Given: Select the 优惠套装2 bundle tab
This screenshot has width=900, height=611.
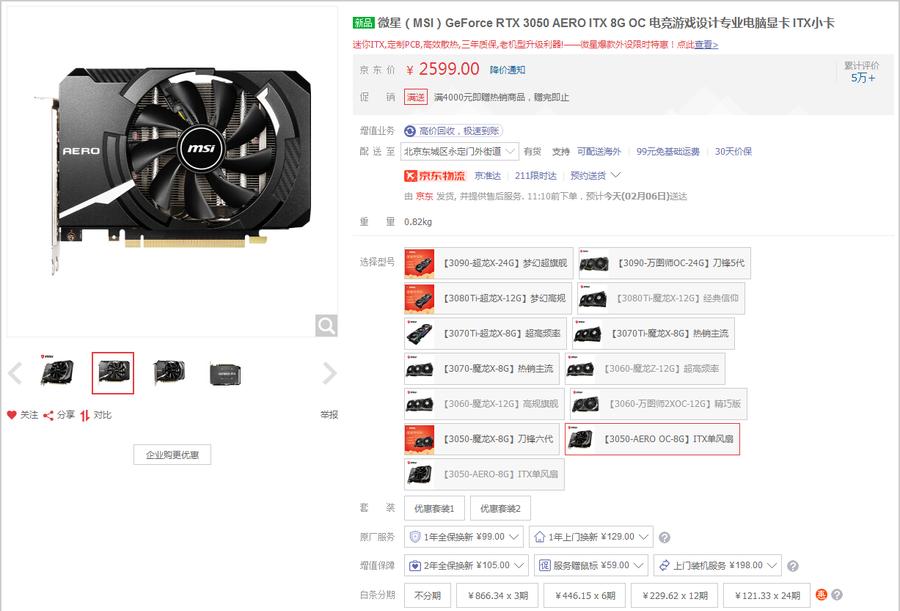Looking at the screenshot, I should [501, 508].
